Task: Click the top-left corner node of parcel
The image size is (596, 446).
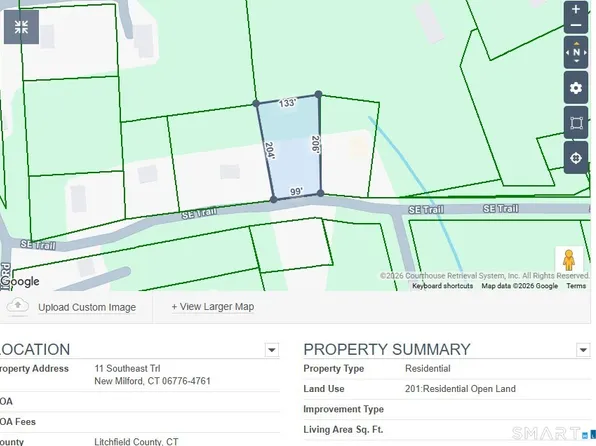Action: tap(256, 103)
